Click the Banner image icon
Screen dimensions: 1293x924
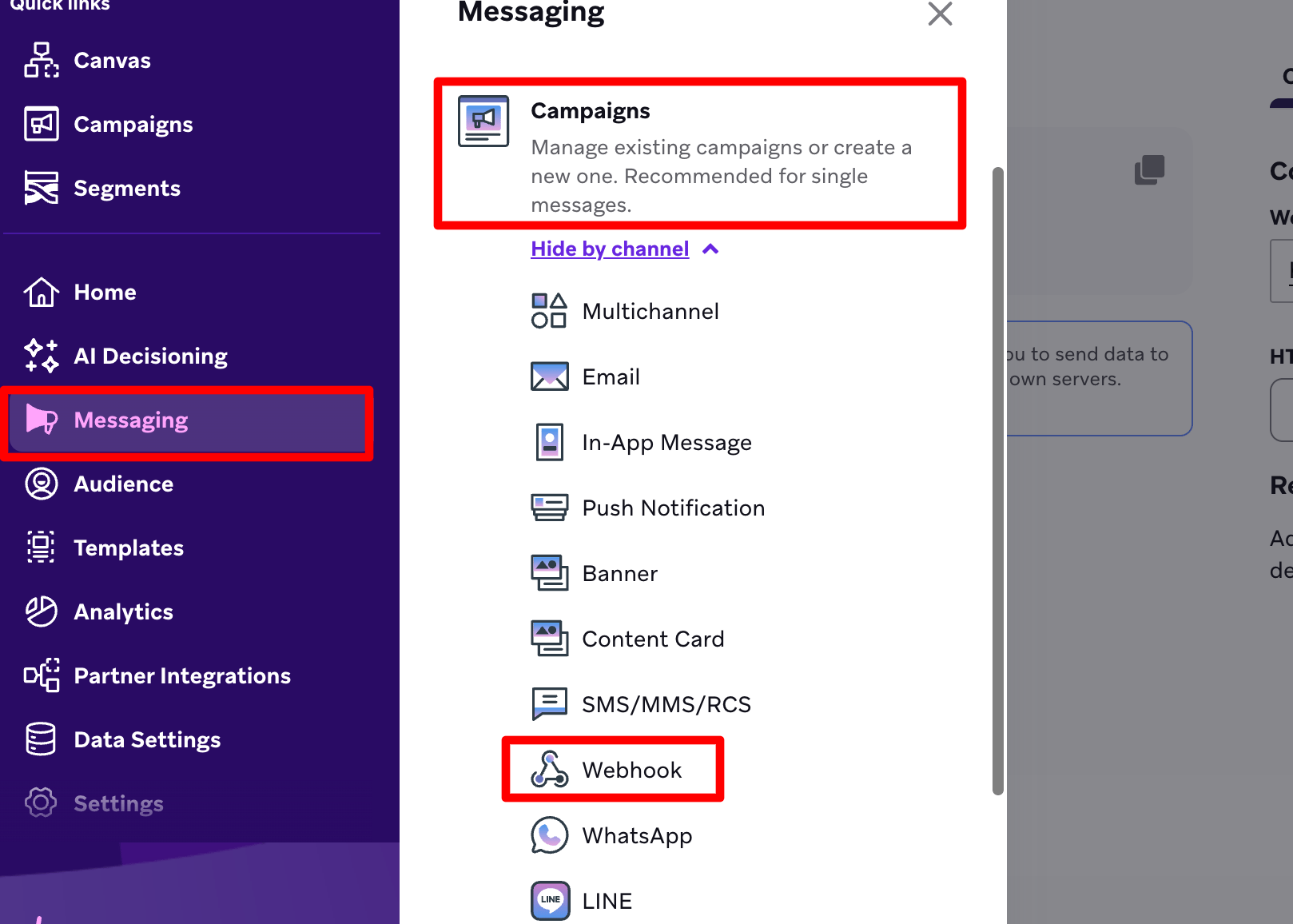pyautogui.click(x=550, y=573)
